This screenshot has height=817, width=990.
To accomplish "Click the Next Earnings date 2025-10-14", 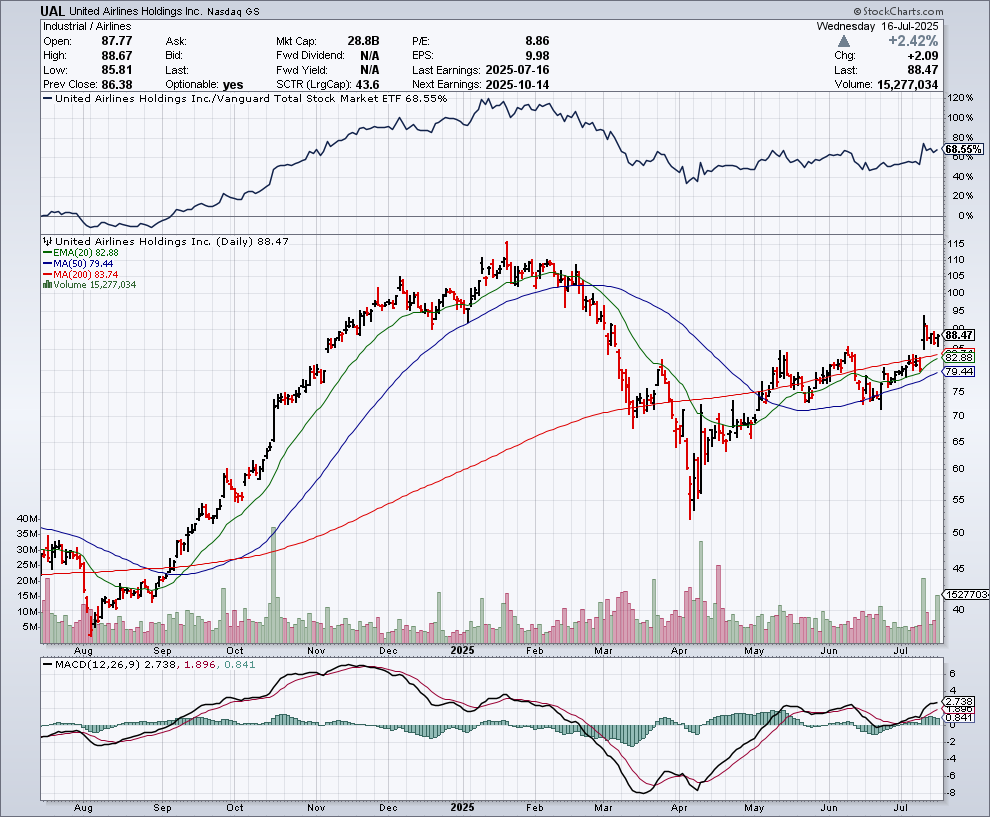I will pyautogui.click(x=517, y=85).
